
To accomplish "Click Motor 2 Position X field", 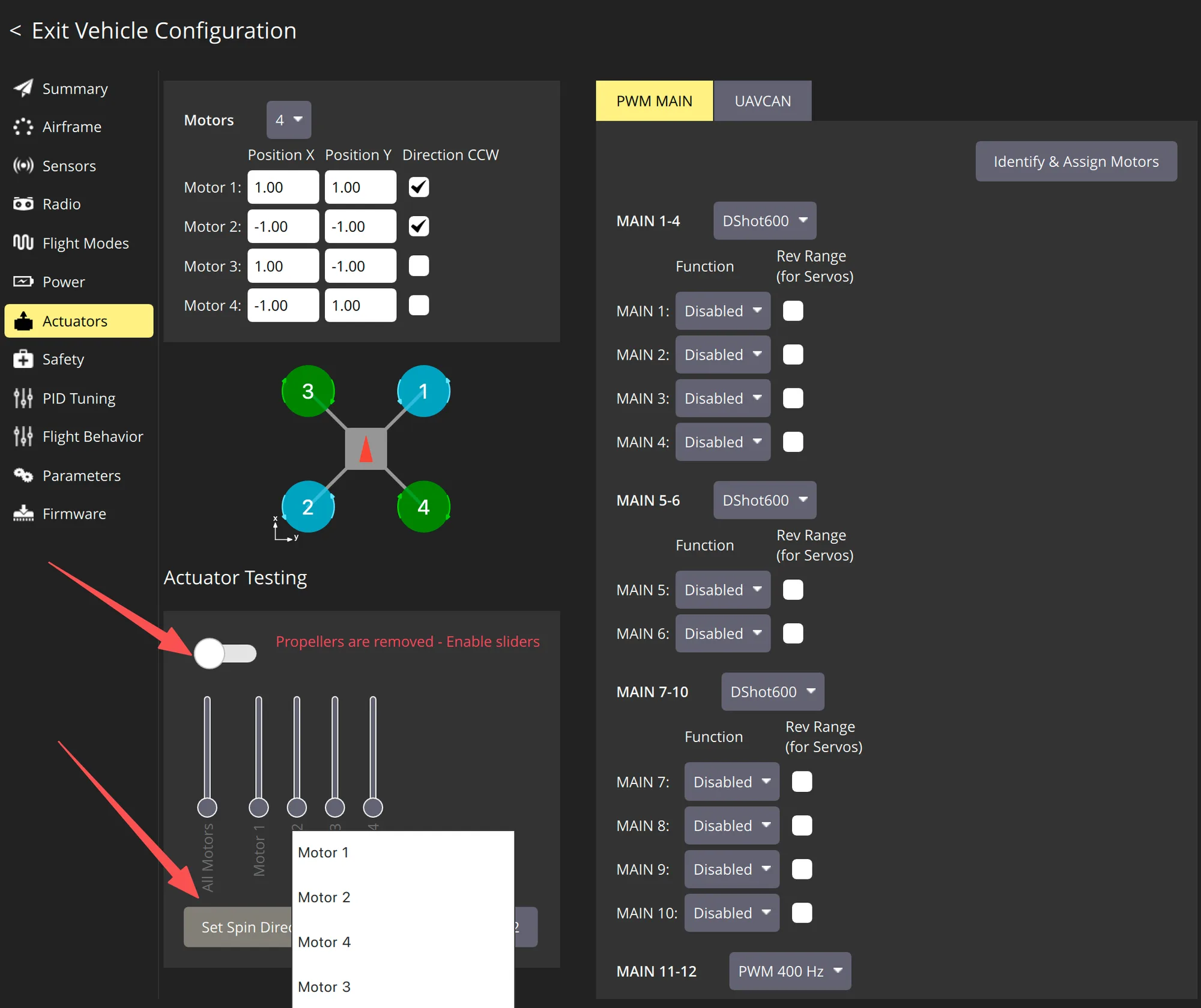I will [283, 226].
